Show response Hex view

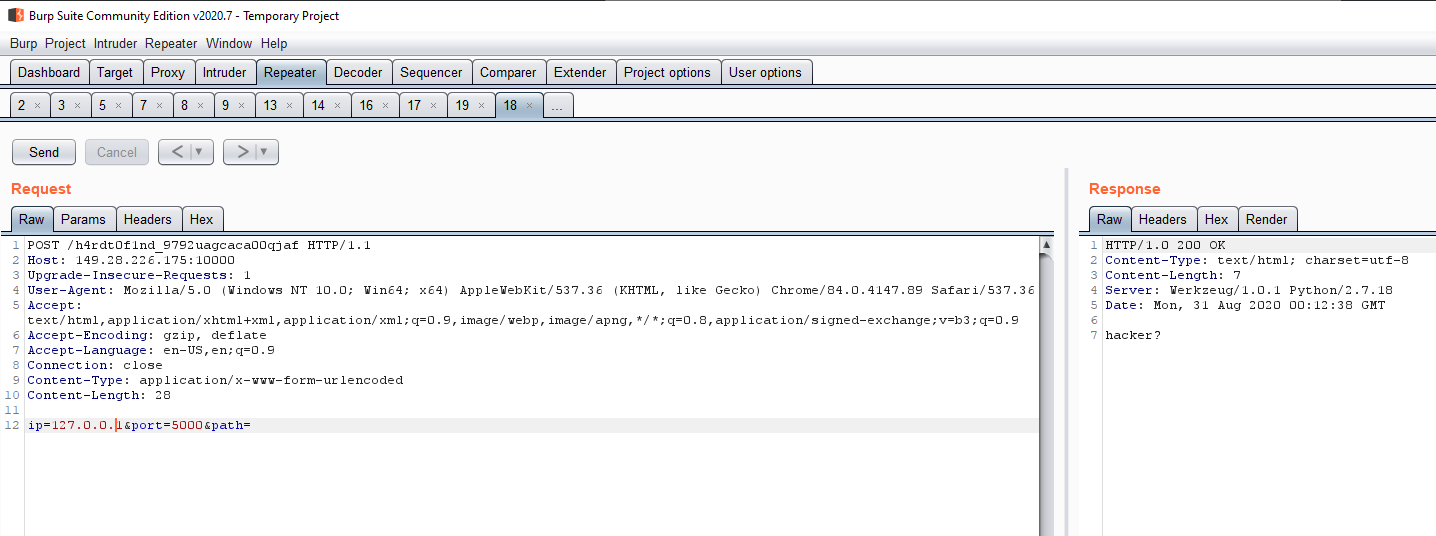(x=1217, y=219)
